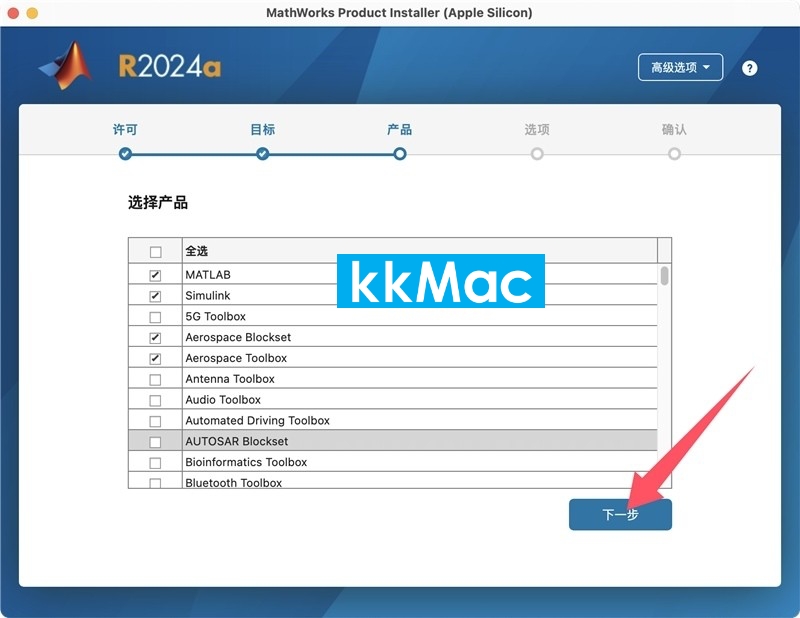Check the Bioinformatics Toolbox checkbox

(x=155, y=463)
